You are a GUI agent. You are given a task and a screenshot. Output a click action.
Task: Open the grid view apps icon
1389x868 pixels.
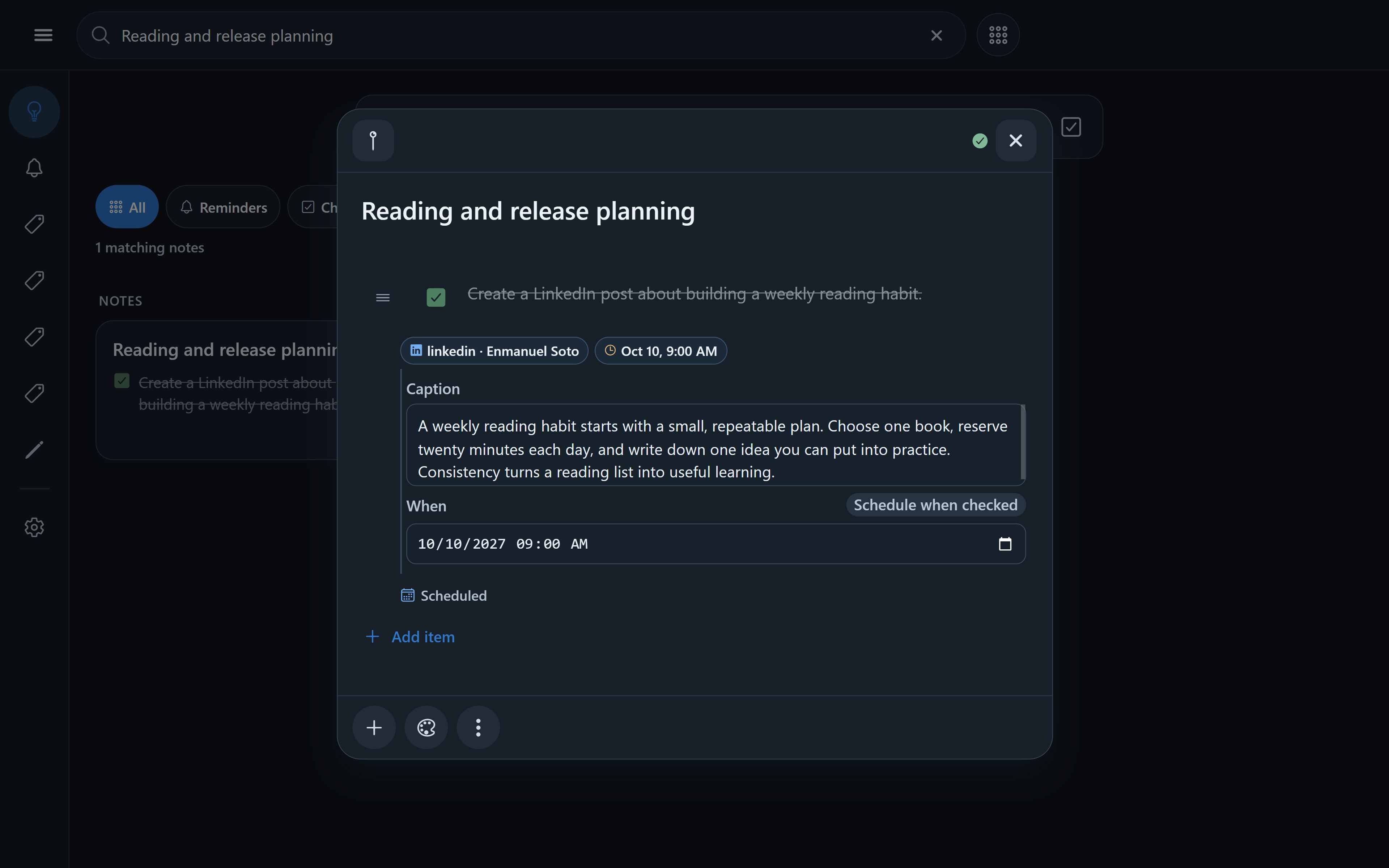tap(998, 35)
